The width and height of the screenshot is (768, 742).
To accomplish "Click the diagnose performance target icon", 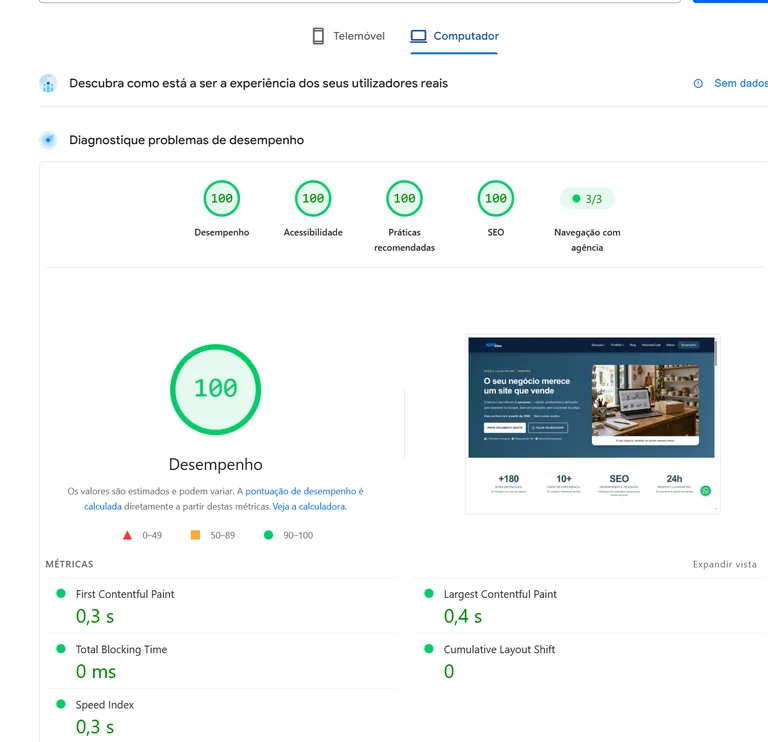I will (48, 140).
